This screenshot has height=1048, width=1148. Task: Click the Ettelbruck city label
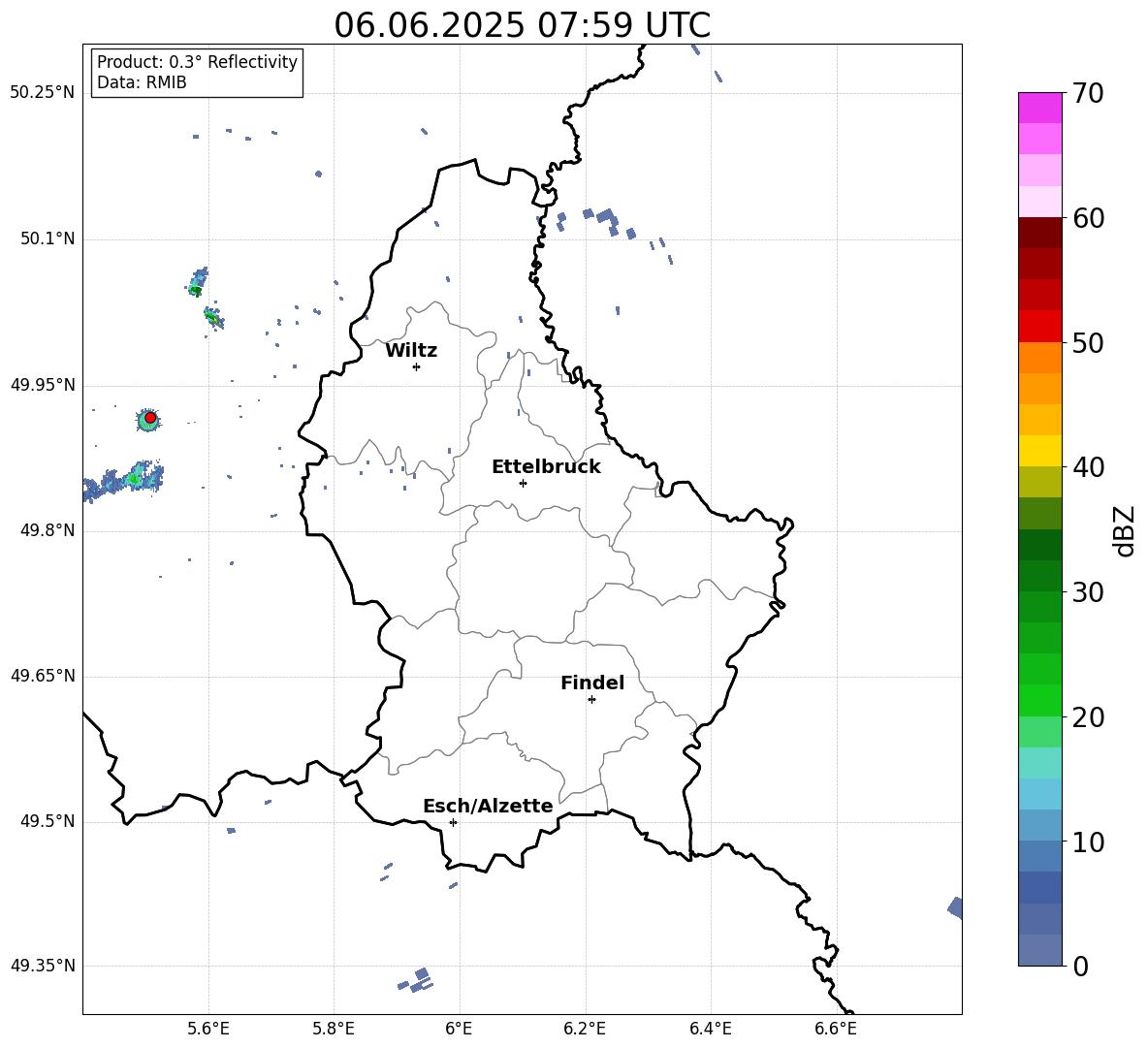(x=546, y=467)
